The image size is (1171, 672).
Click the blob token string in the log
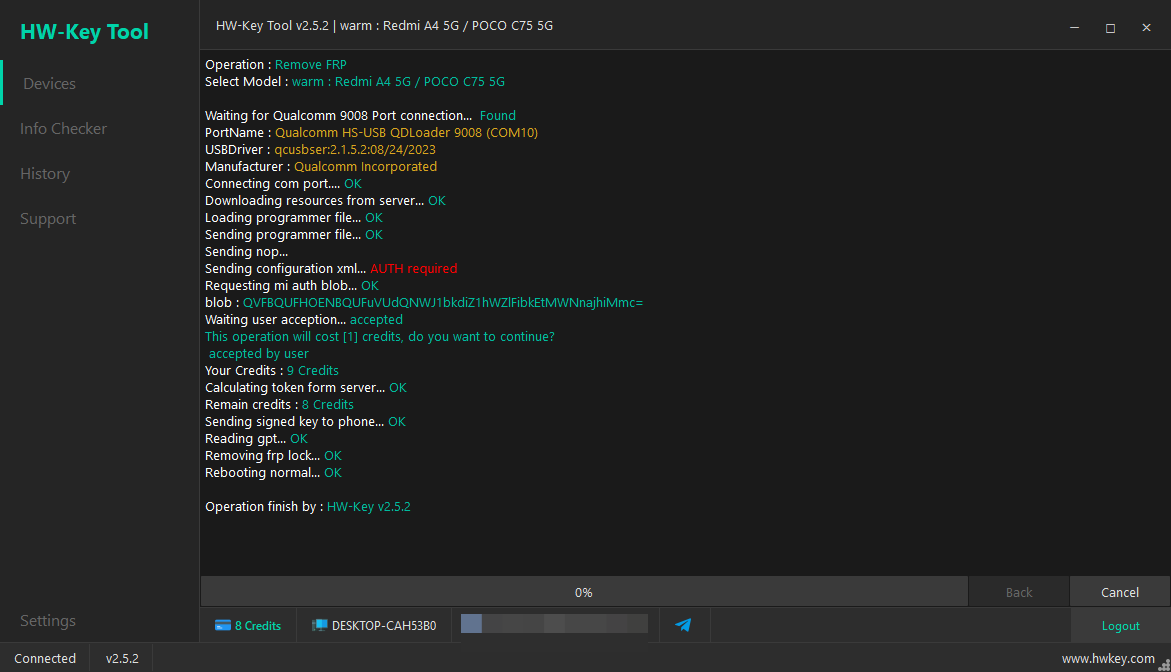coord(443,302)
